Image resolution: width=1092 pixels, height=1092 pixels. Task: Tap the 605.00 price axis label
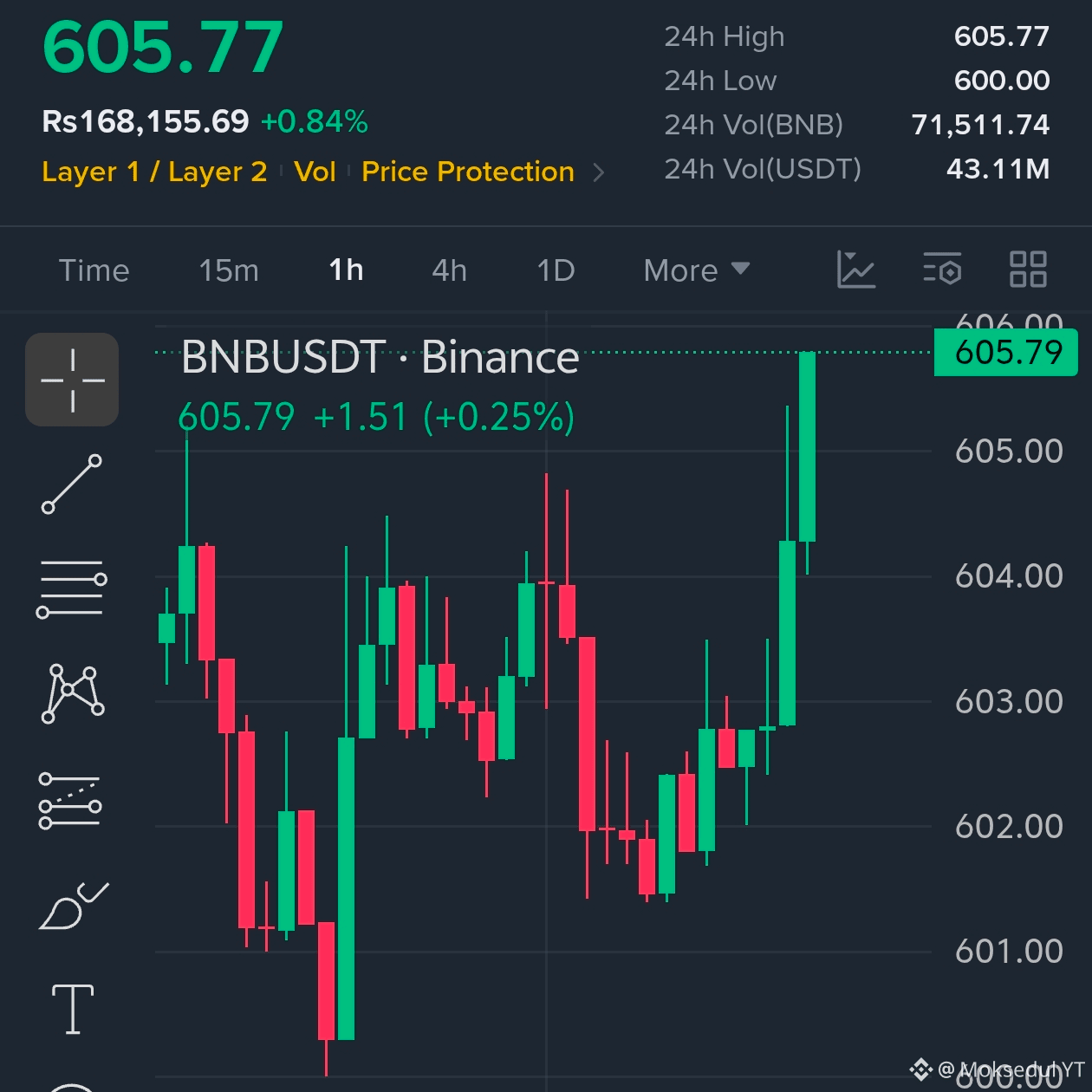pos(1009,452)
